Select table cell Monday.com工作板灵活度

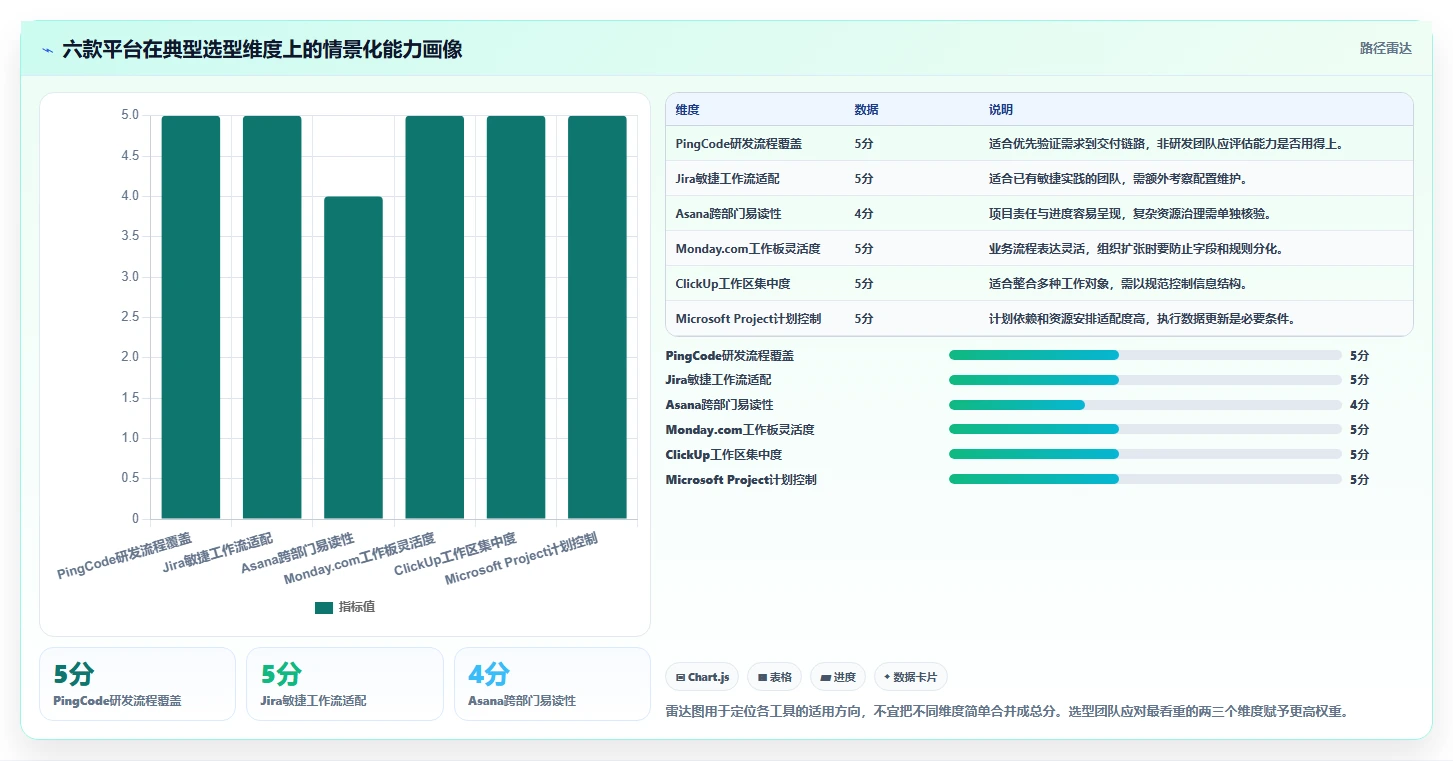pos(747,248)
